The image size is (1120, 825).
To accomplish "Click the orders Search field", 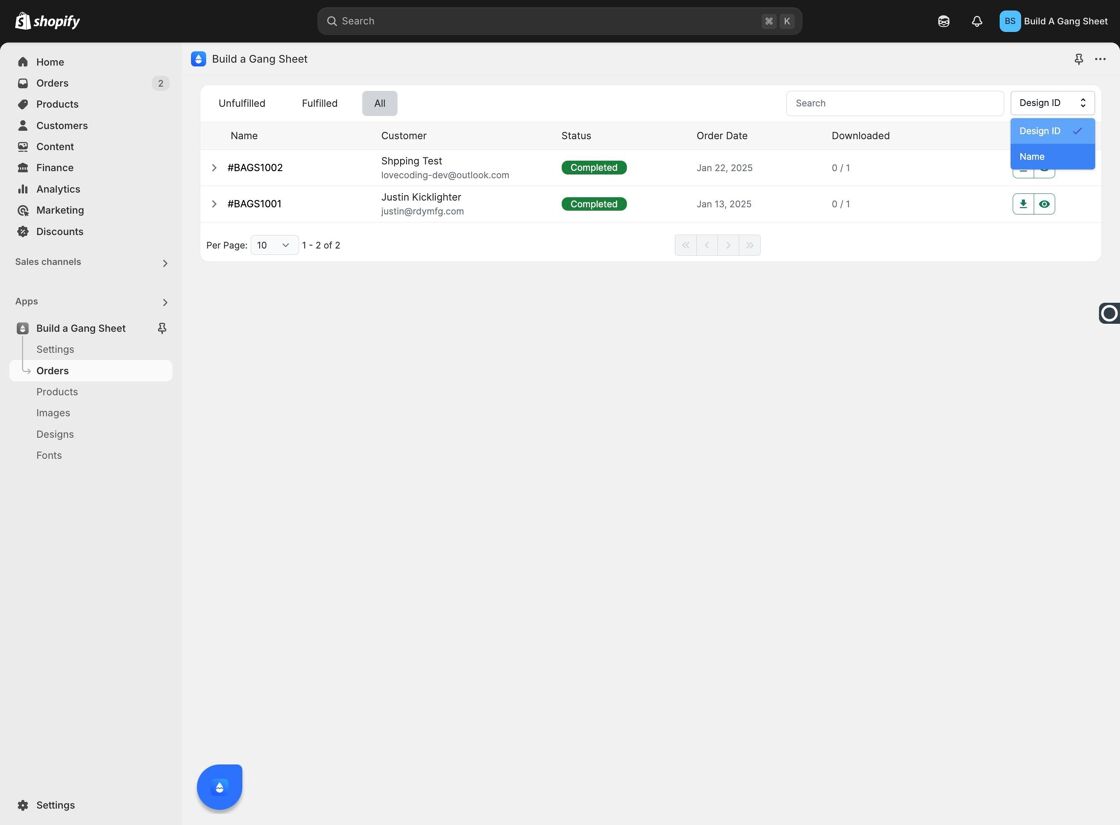I will (x=894, y=103).
